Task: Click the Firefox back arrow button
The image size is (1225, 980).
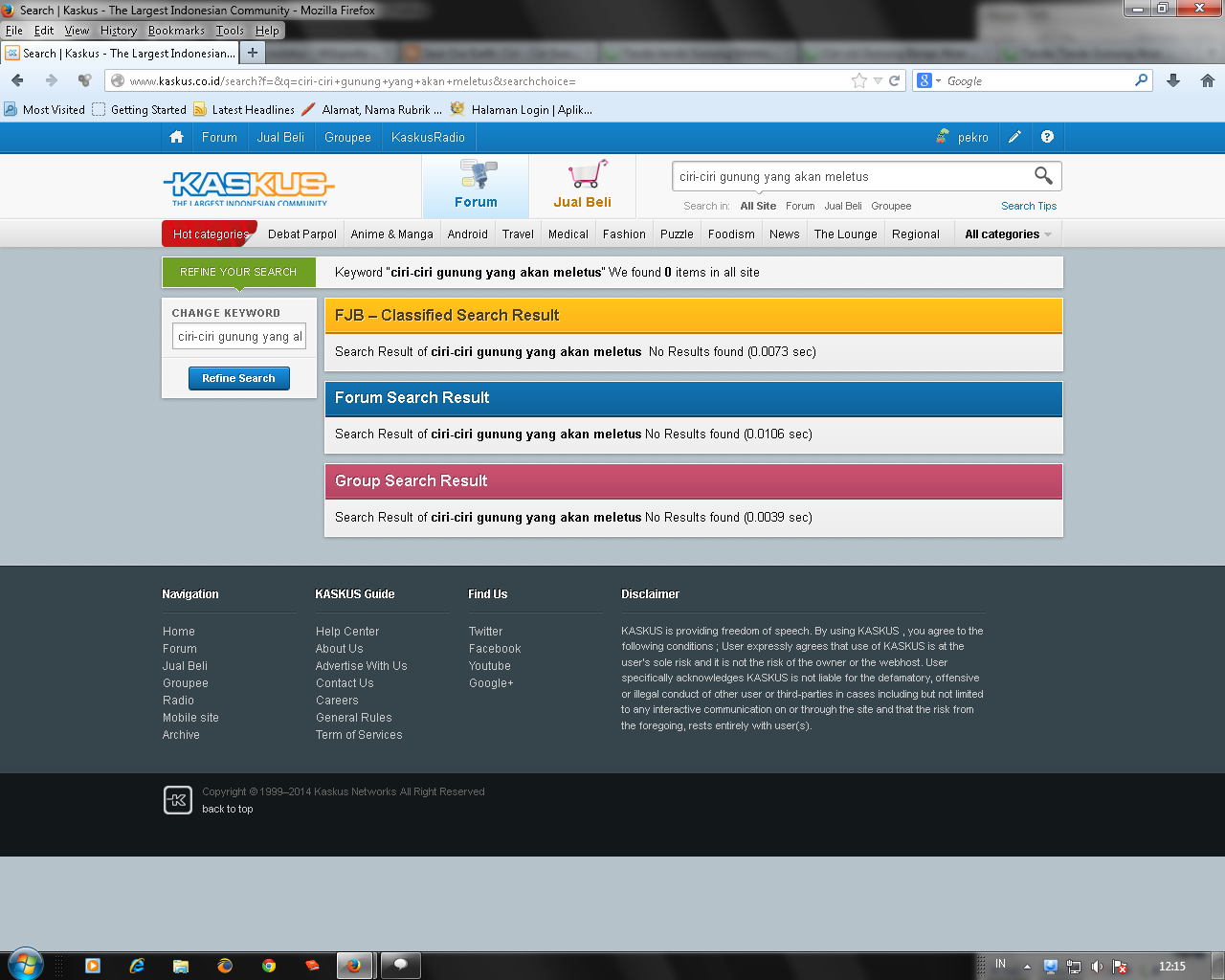Action: coord(17,80)
